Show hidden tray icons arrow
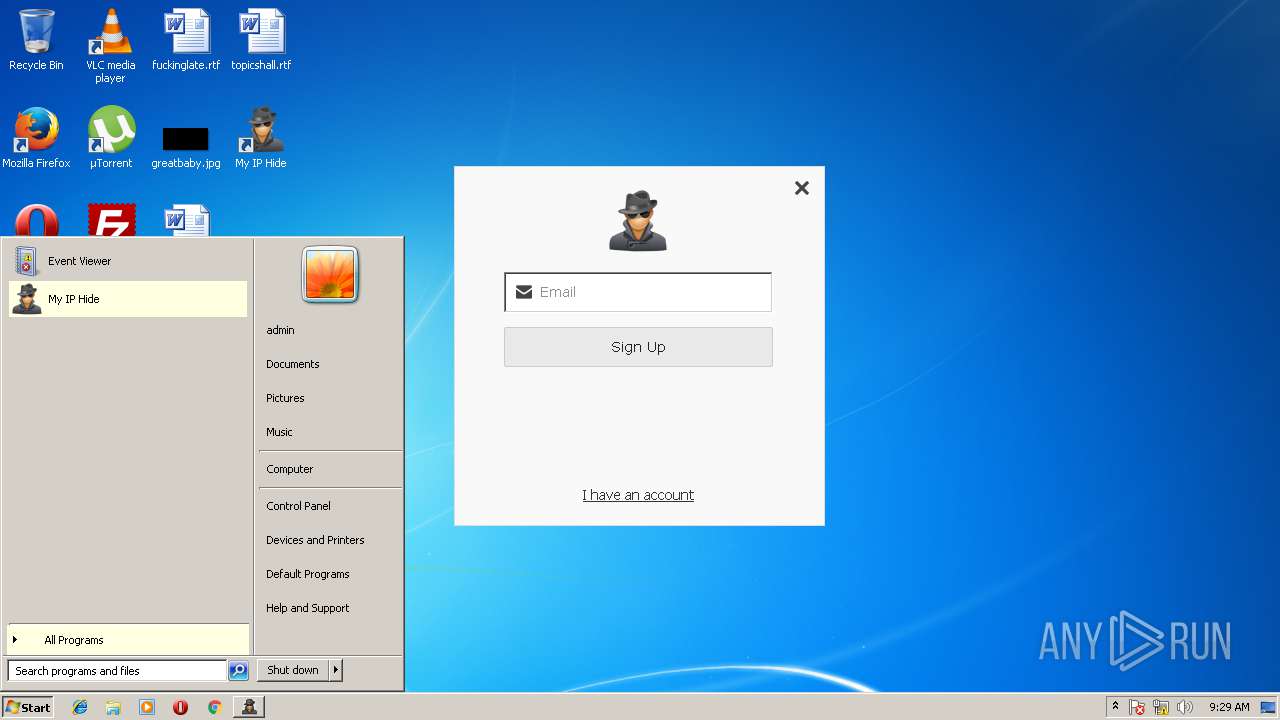Image resolution: width=1280 pixels, height=720 pixels. pyautogui.click(x=1115, y=707)
